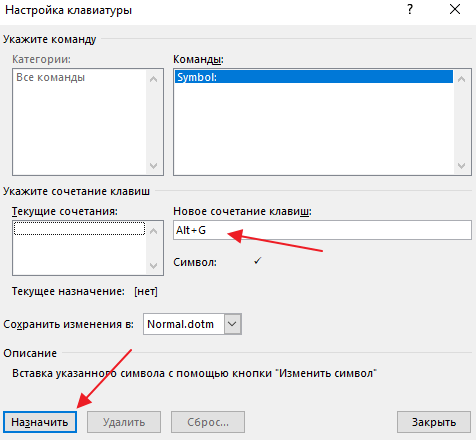Select the empty item in current shortcuts list
Screen dimensions: 476x440
point(79,229)
